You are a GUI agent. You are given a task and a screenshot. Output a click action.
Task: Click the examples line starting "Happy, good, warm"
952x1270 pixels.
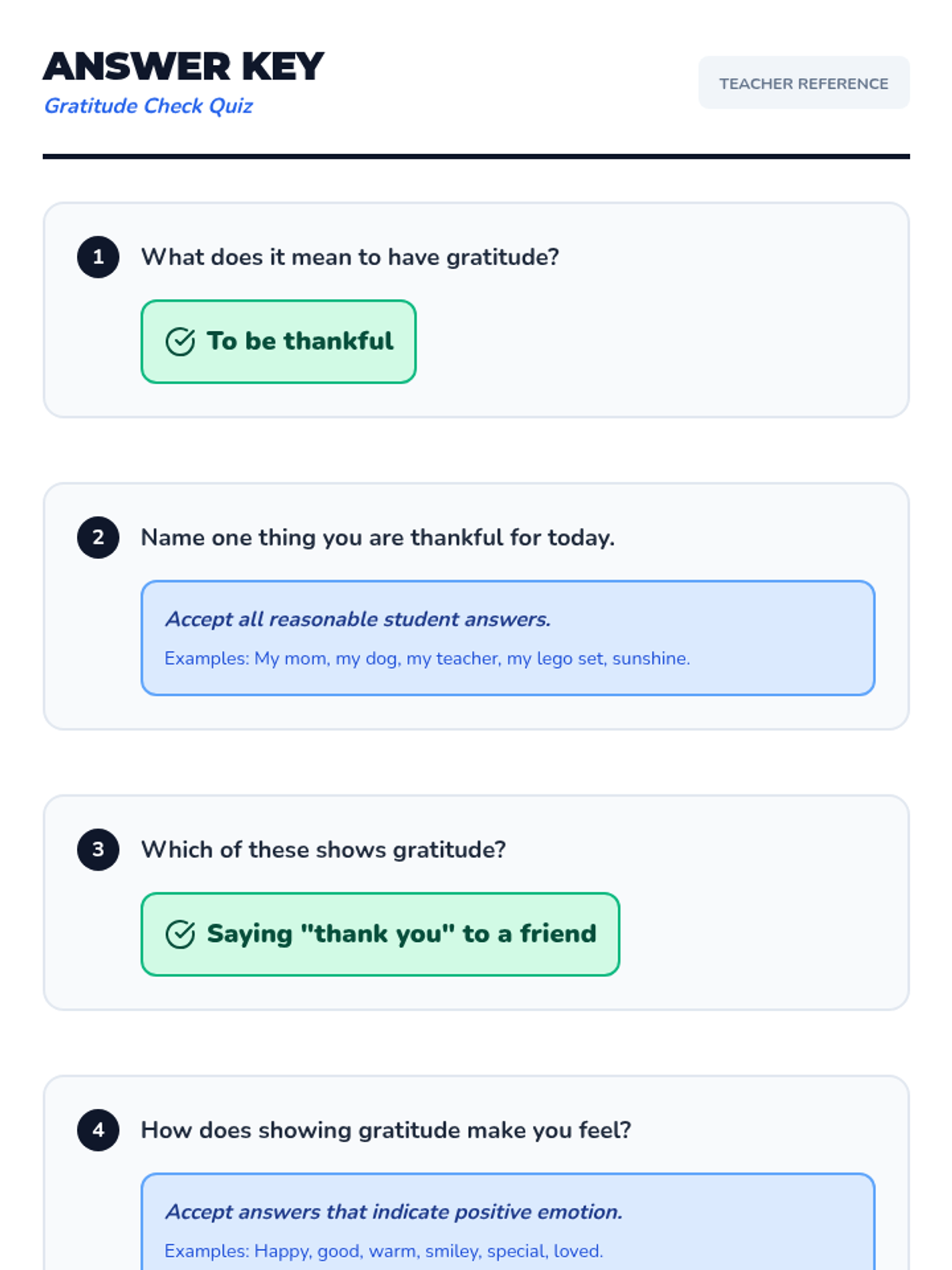pos(384,1252)
